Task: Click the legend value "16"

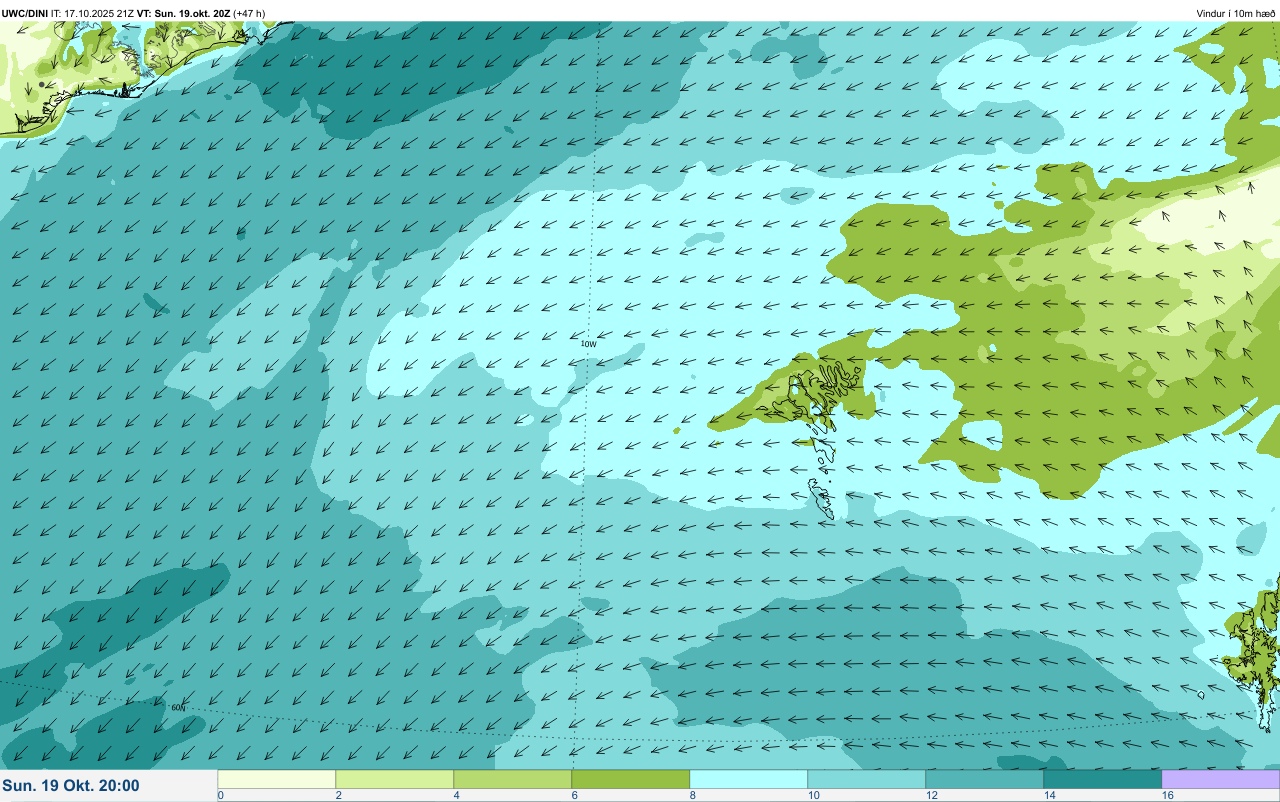Action: (x=1168, y=795)
